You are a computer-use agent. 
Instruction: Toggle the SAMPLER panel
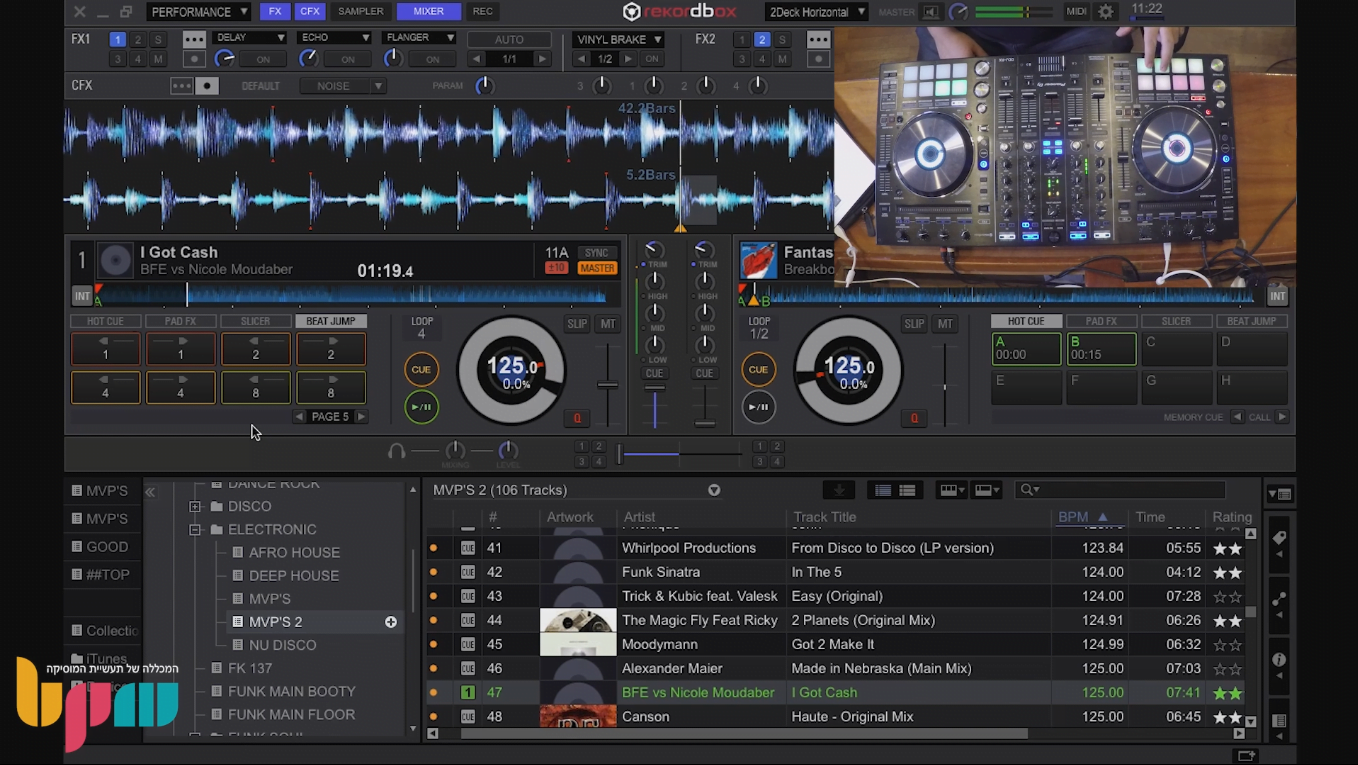pos(361,12)
